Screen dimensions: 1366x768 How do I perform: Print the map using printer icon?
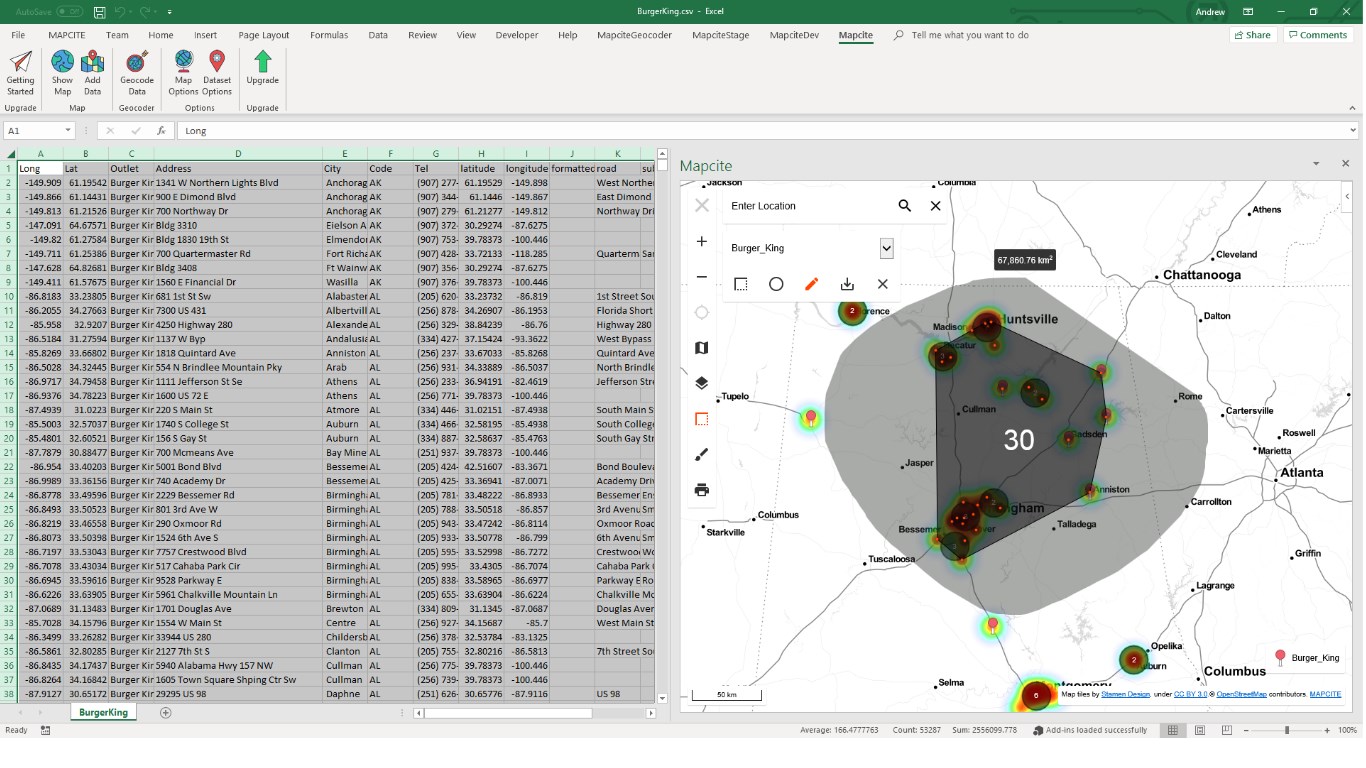702,490
